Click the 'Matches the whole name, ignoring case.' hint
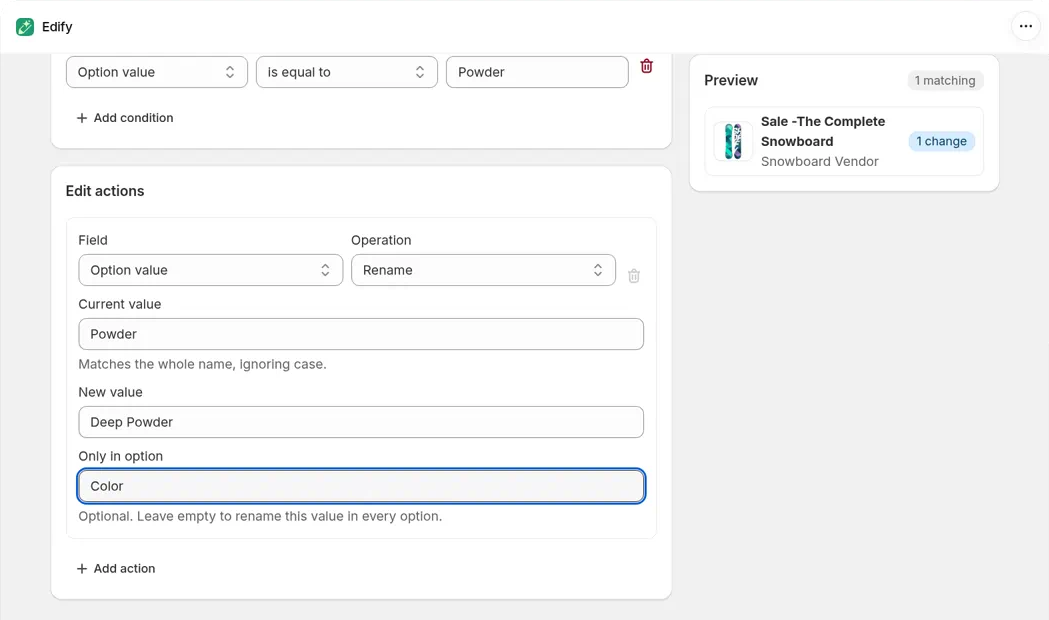 click(202, 365)
